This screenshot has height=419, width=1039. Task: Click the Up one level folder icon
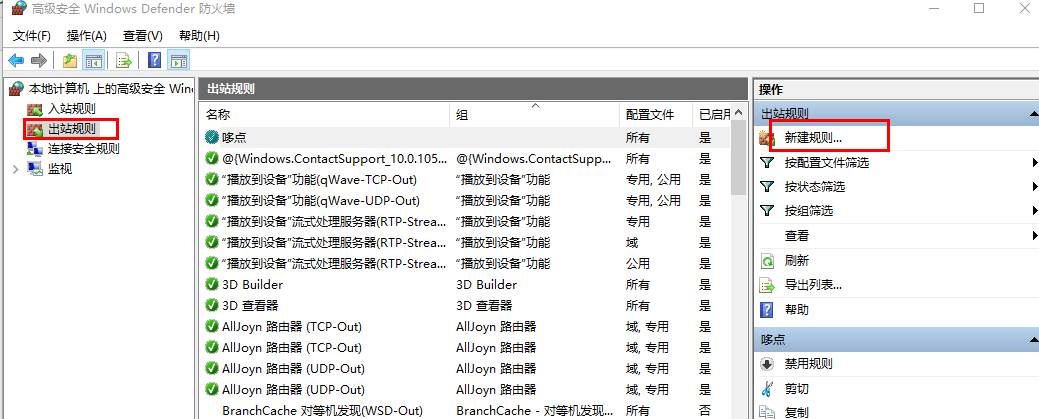70,60
